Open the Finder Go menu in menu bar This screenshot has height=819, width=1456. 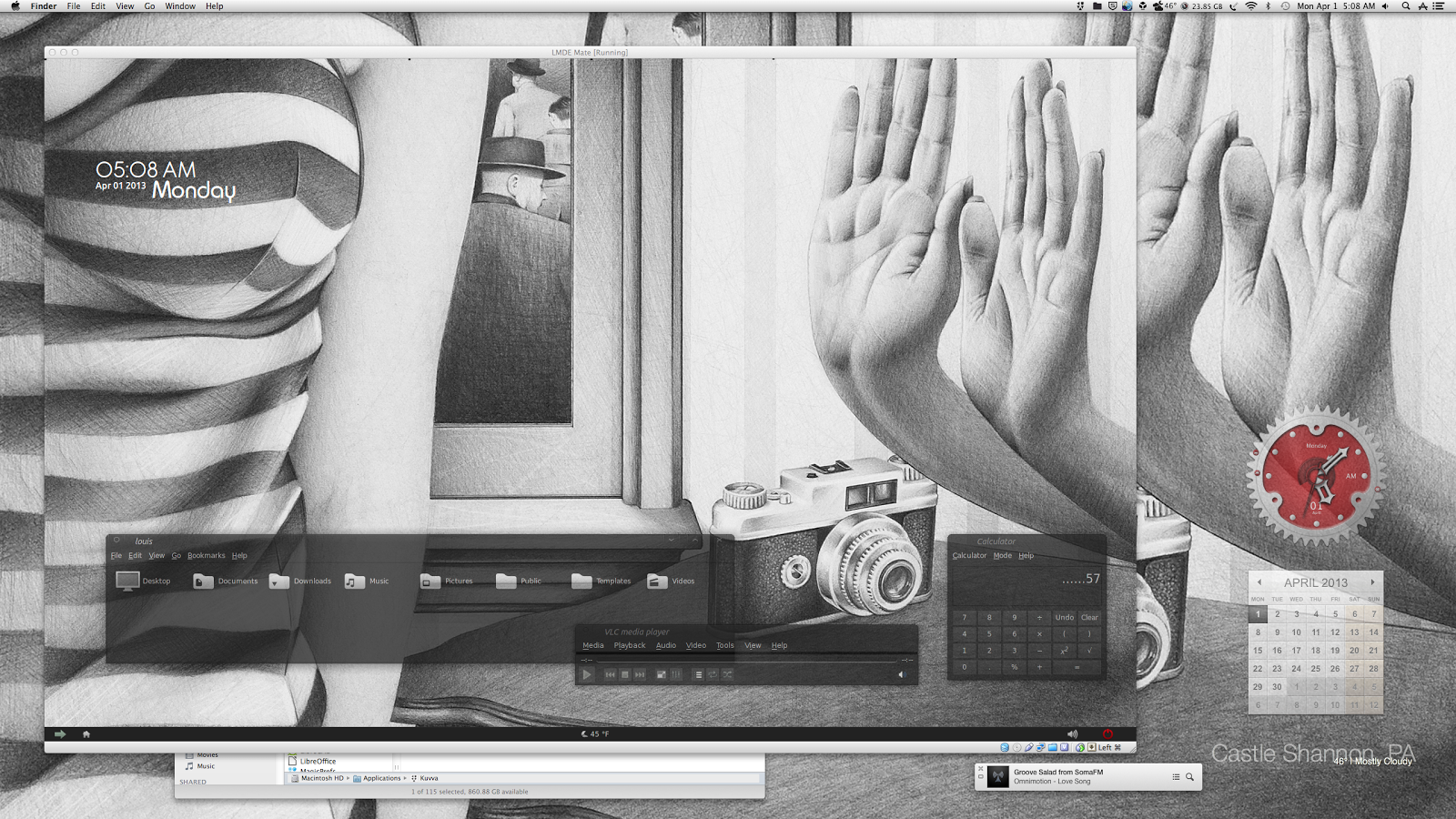[x=149, y=6]
